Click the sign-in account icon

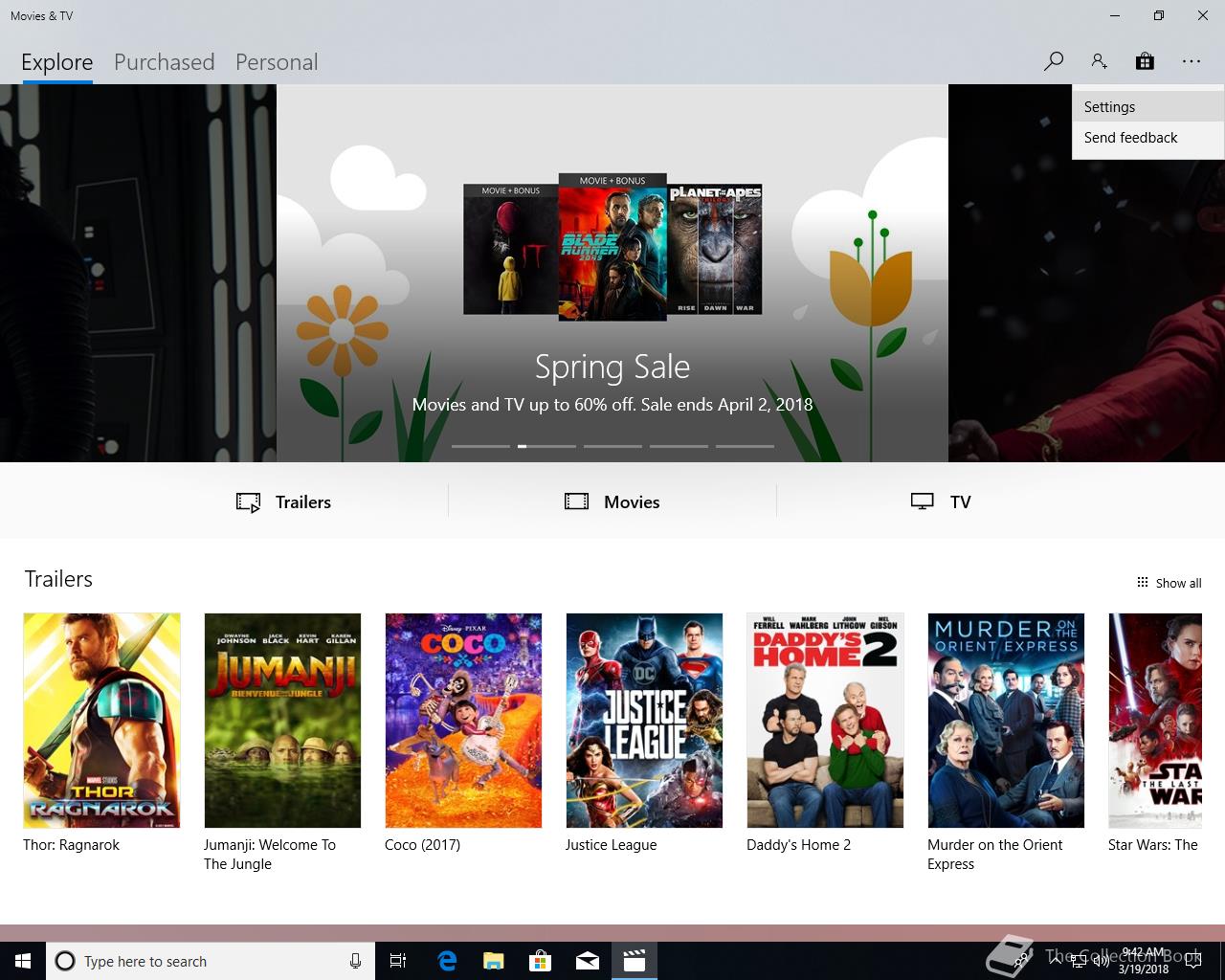(x=1099, y=61)
